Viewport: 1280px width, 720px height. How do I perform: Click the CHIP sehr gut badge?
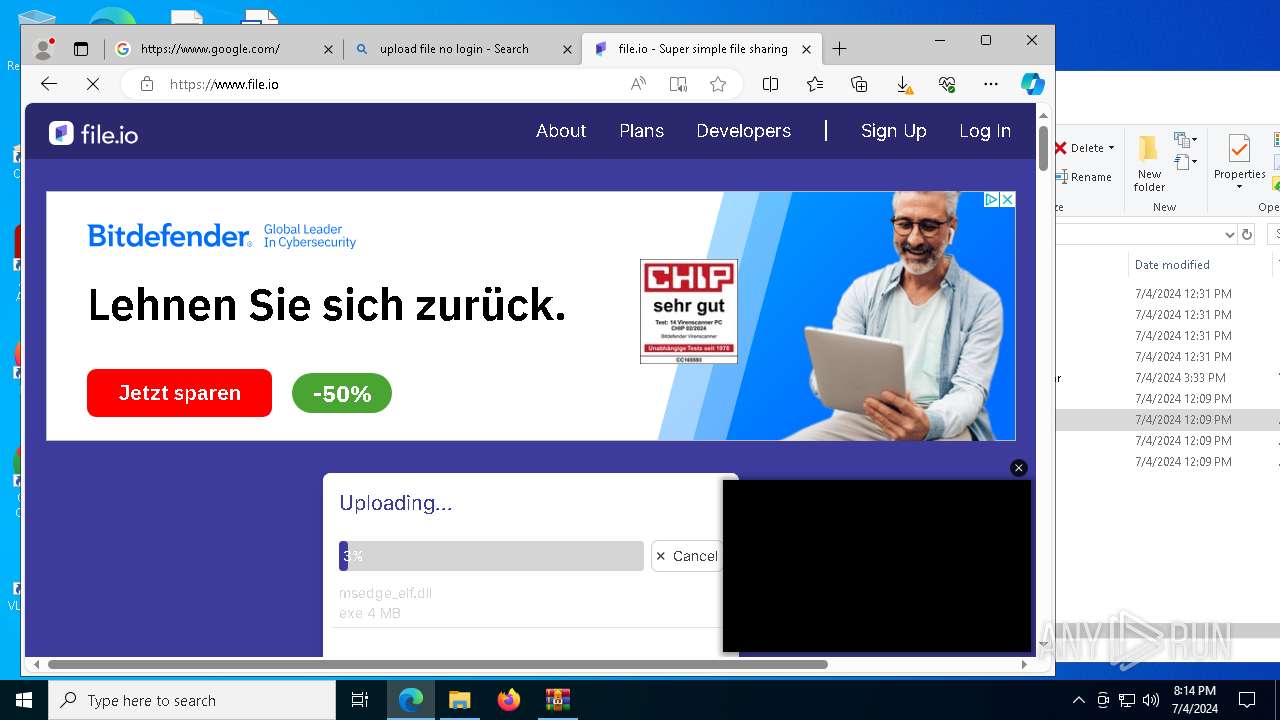click(x=689, y=311)
